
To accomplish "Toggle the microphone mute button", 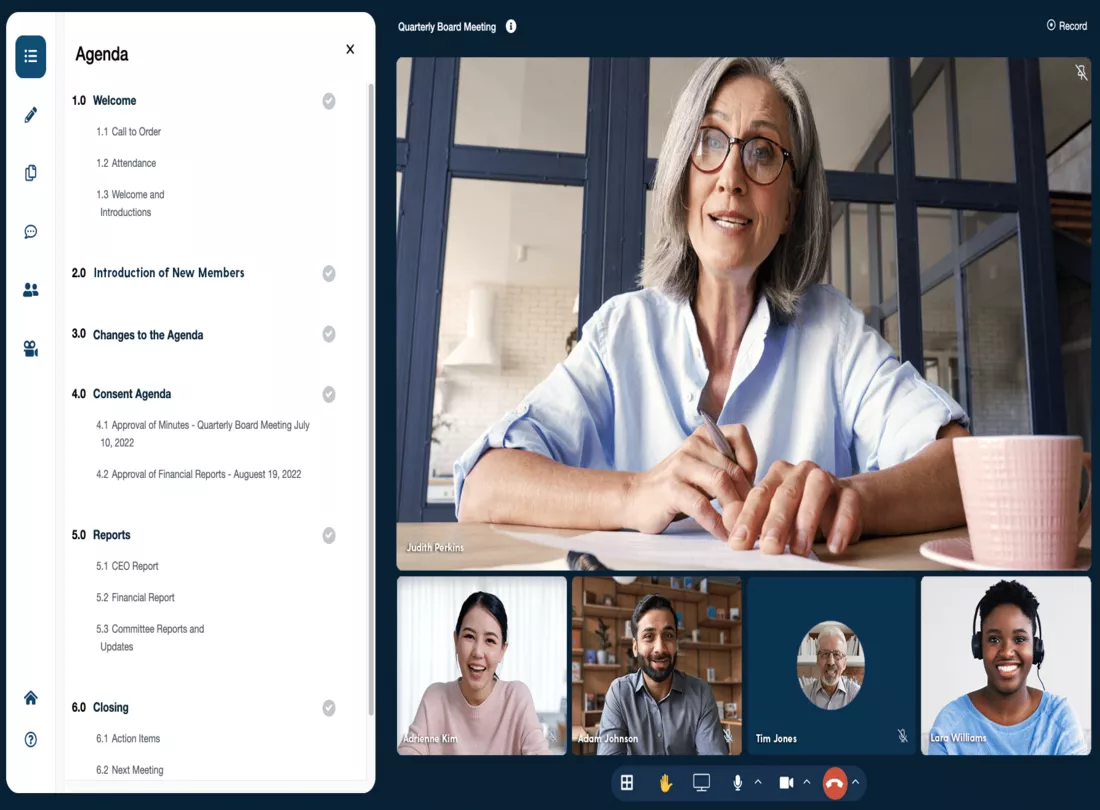I will (738, 782).
